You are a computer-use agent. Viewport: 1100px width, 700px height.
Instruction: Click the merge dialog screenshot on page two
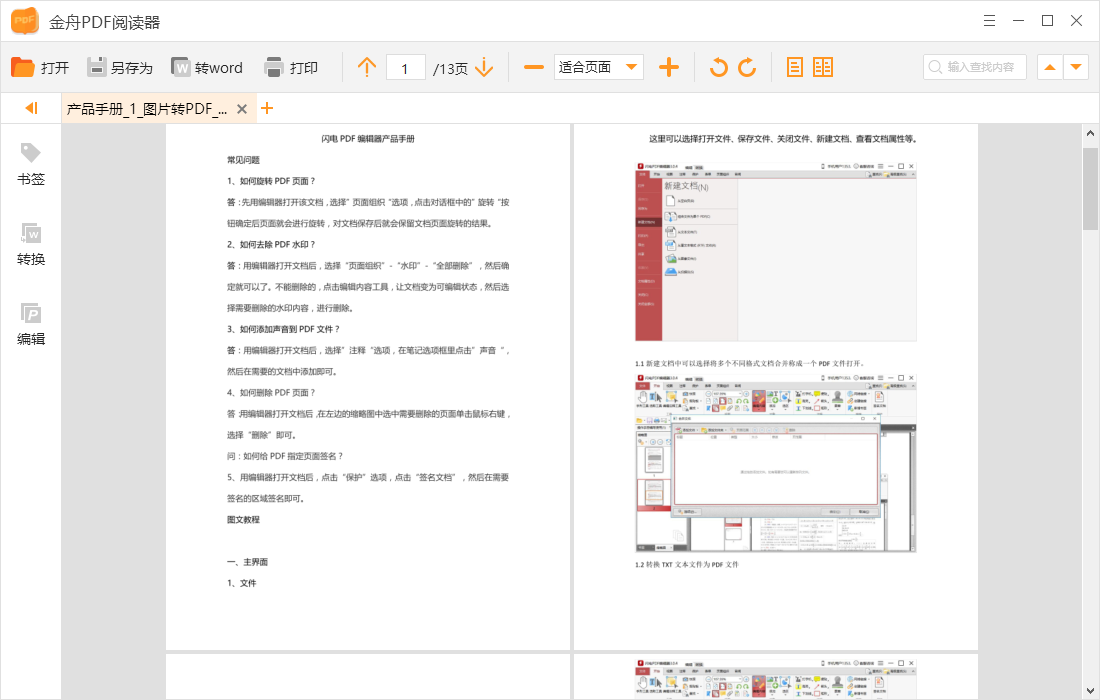776,464
